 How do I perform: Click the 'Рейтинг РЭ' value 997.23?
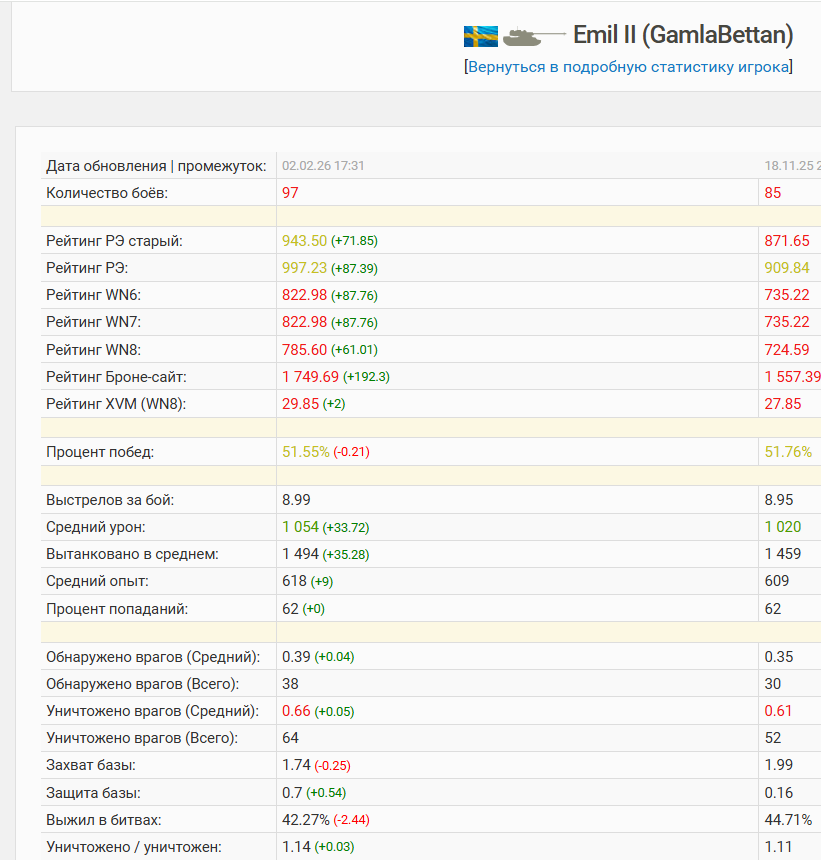click(x=304, y=268)
